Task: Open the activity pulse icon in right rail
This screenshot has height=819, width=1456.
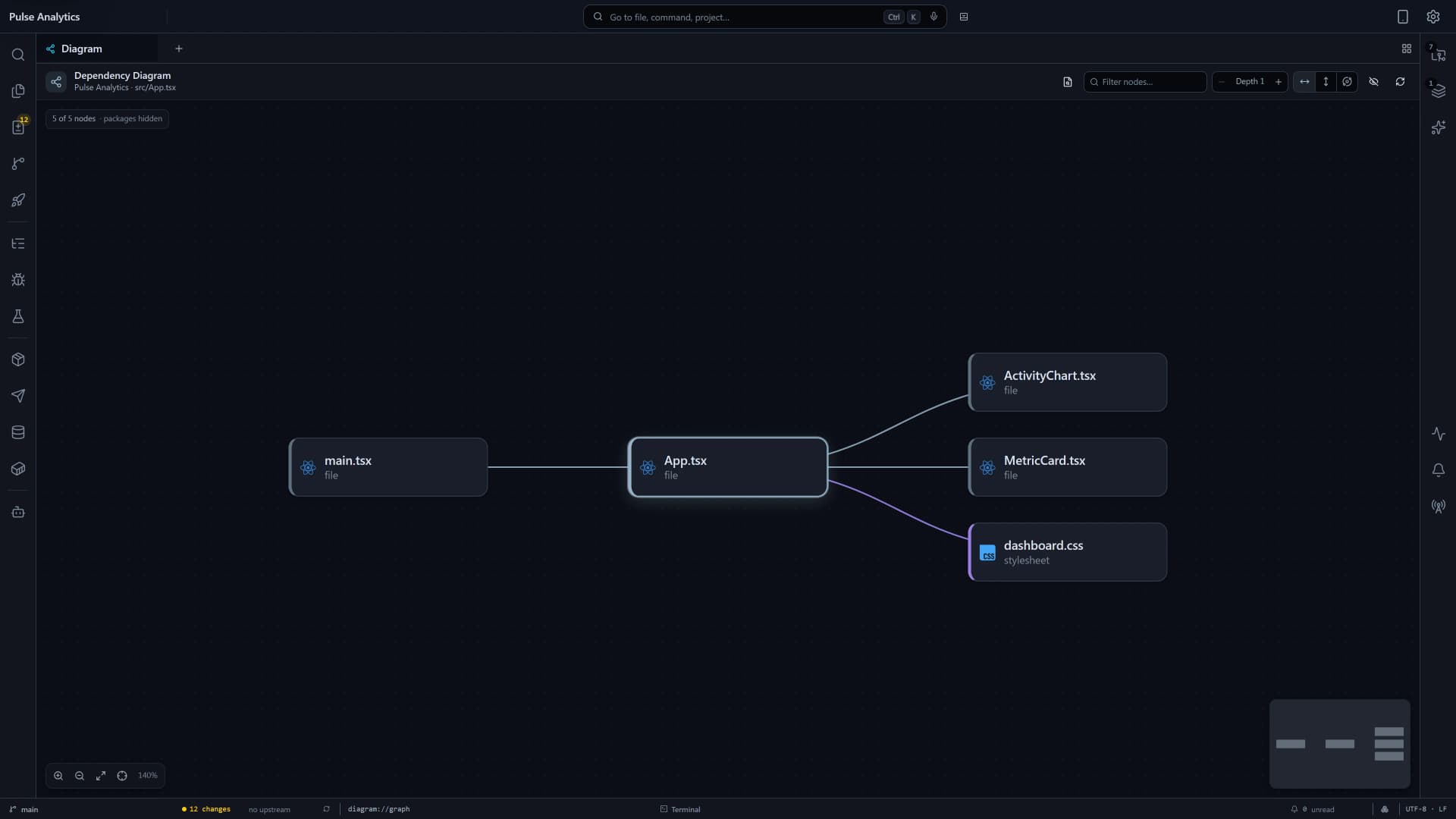Action: tap(1438, 434)
